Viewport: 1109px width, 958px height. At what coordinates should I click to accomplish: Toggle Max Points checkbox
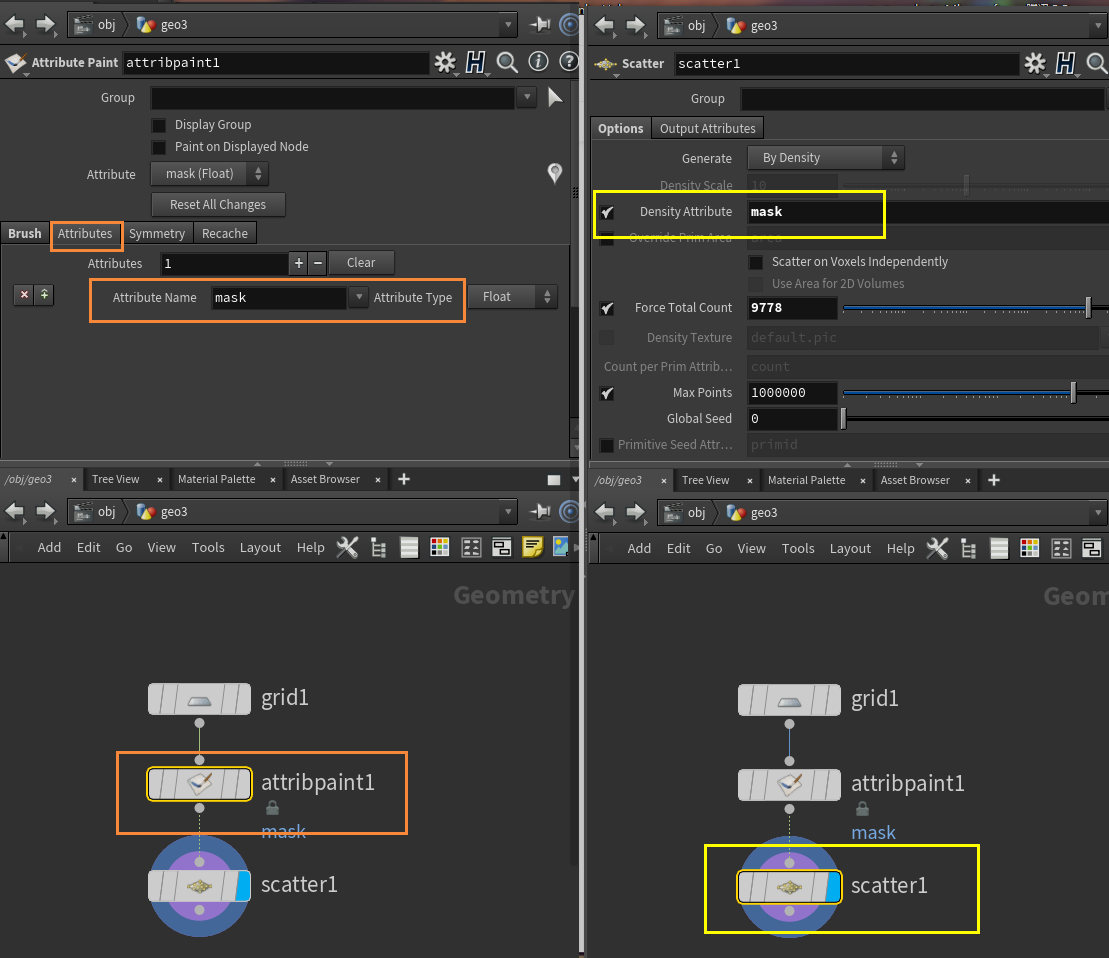point(607,393)
